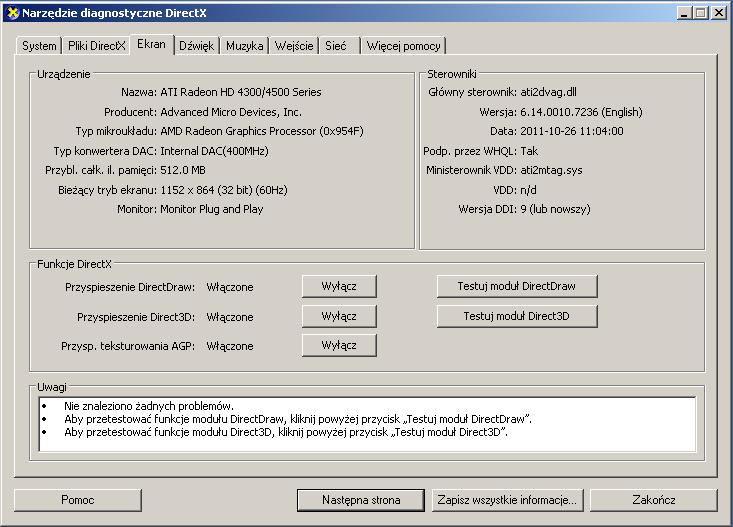733x527 pixels.
Task: Click main driver ati2dvag.dll
Action: [548, 92]
